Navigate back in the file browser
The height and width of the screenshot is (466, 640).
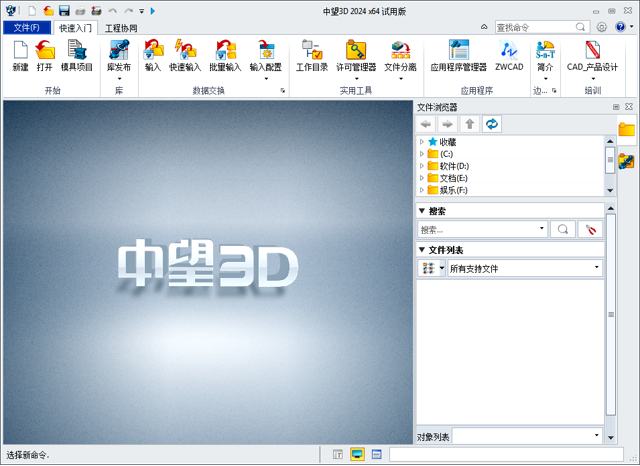pyautogui.click(x=426, y=124)
